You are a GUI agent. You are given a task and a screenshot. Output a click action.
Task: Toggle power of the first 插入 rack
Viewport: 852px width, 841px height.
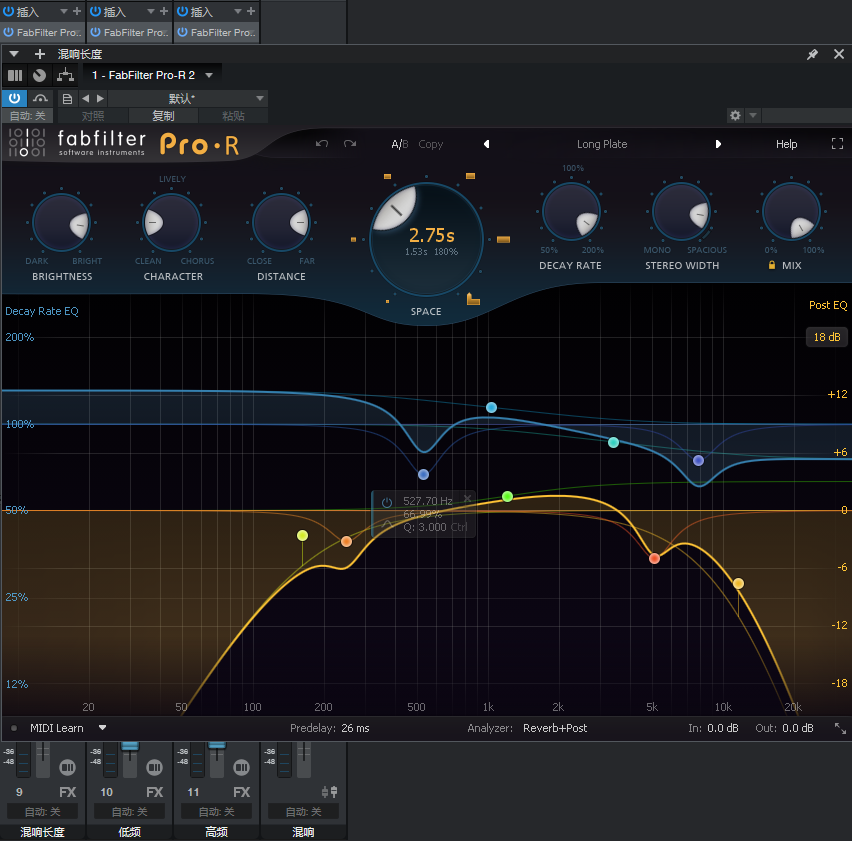pos(8,11)
